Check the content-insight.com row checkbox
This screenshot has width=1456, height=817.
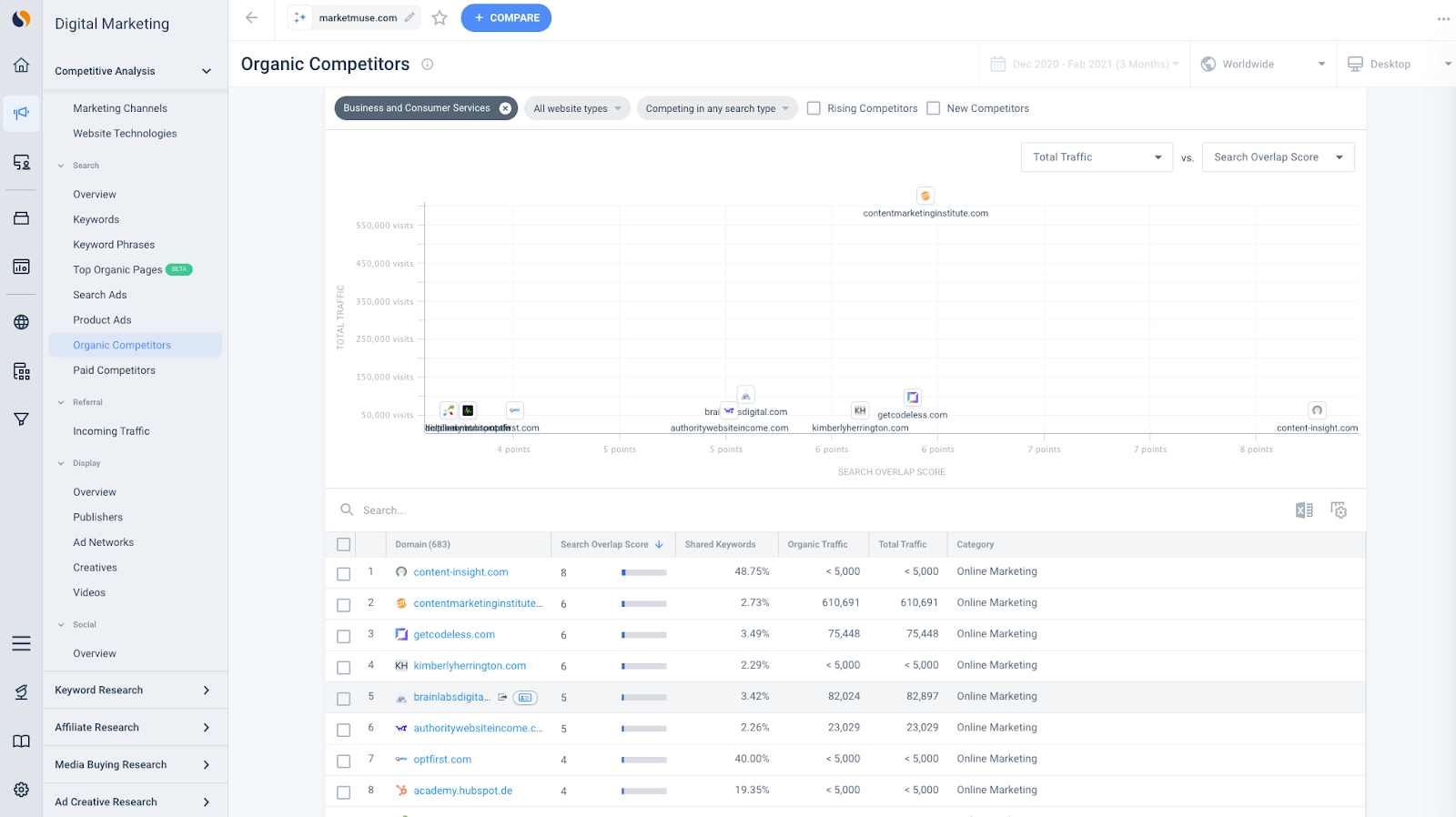tap(343, 574)
